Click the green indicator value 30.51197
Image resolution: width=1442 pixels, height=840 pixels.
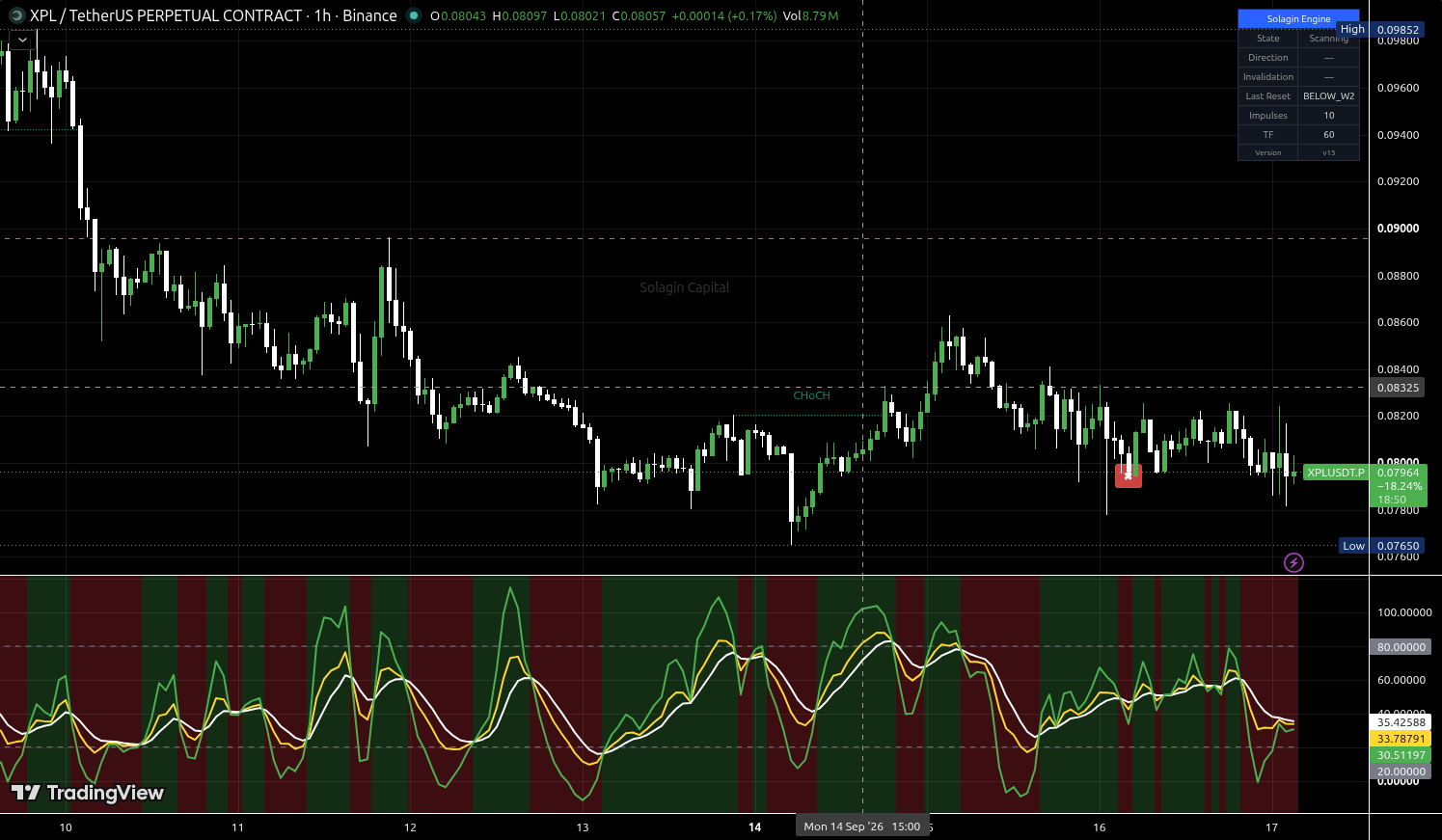1401,755
